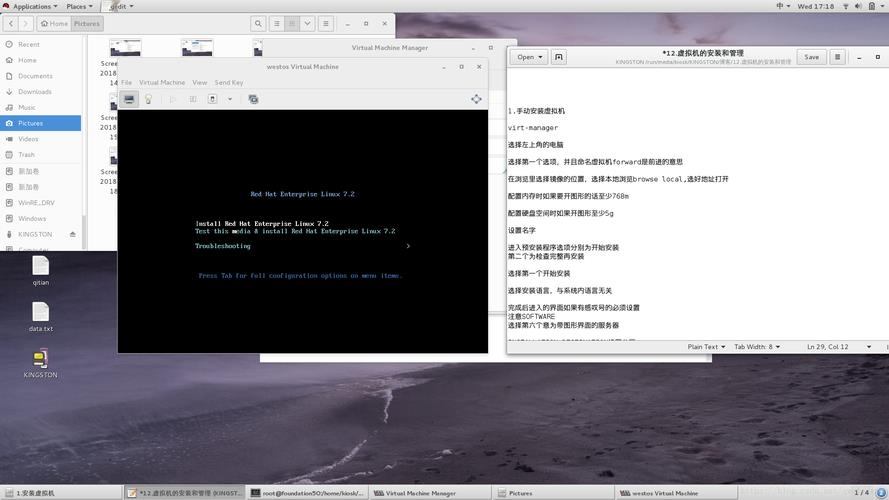Screen dimensions: 889x500
Task: Select Pictures in the Files sidebar
Action: (41, 123)
